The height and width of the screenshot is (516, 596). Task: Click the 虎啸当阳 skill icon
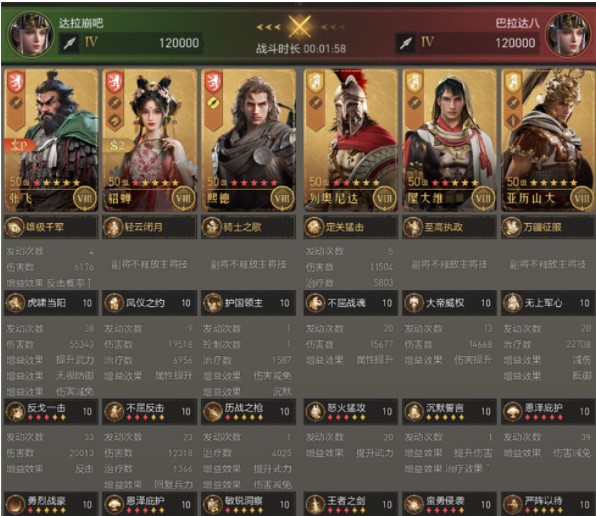(x=15, y=303)
